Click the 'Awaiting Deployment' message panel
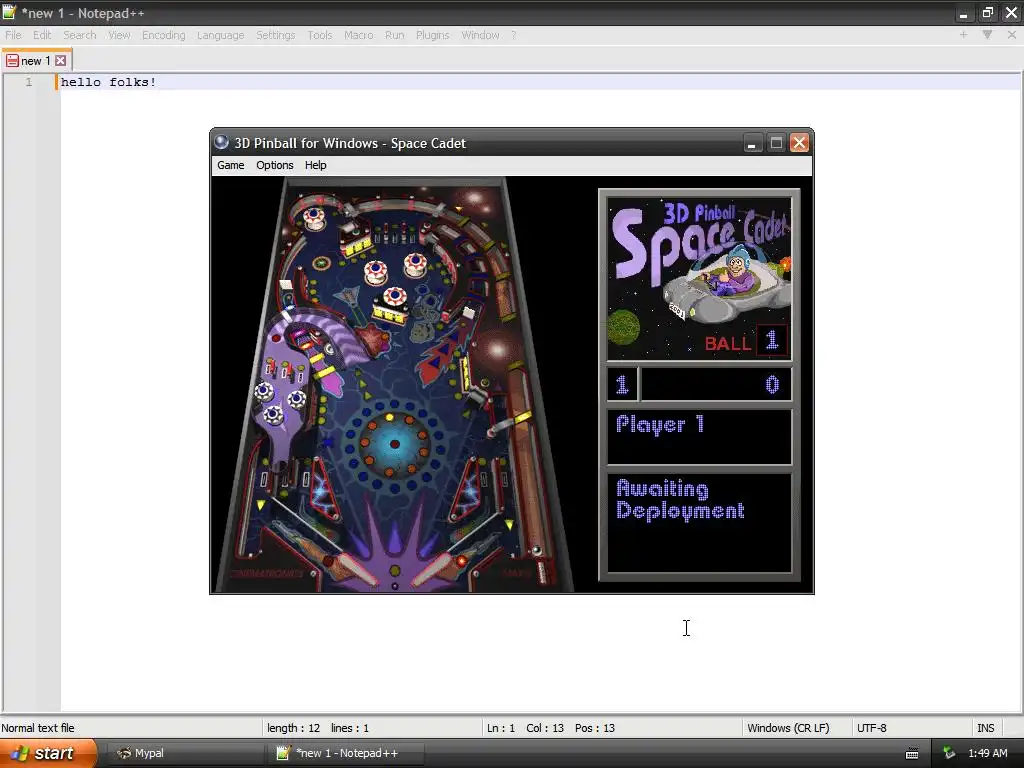This screenshot has height=768, width=1024. click(x=699, y=522)
